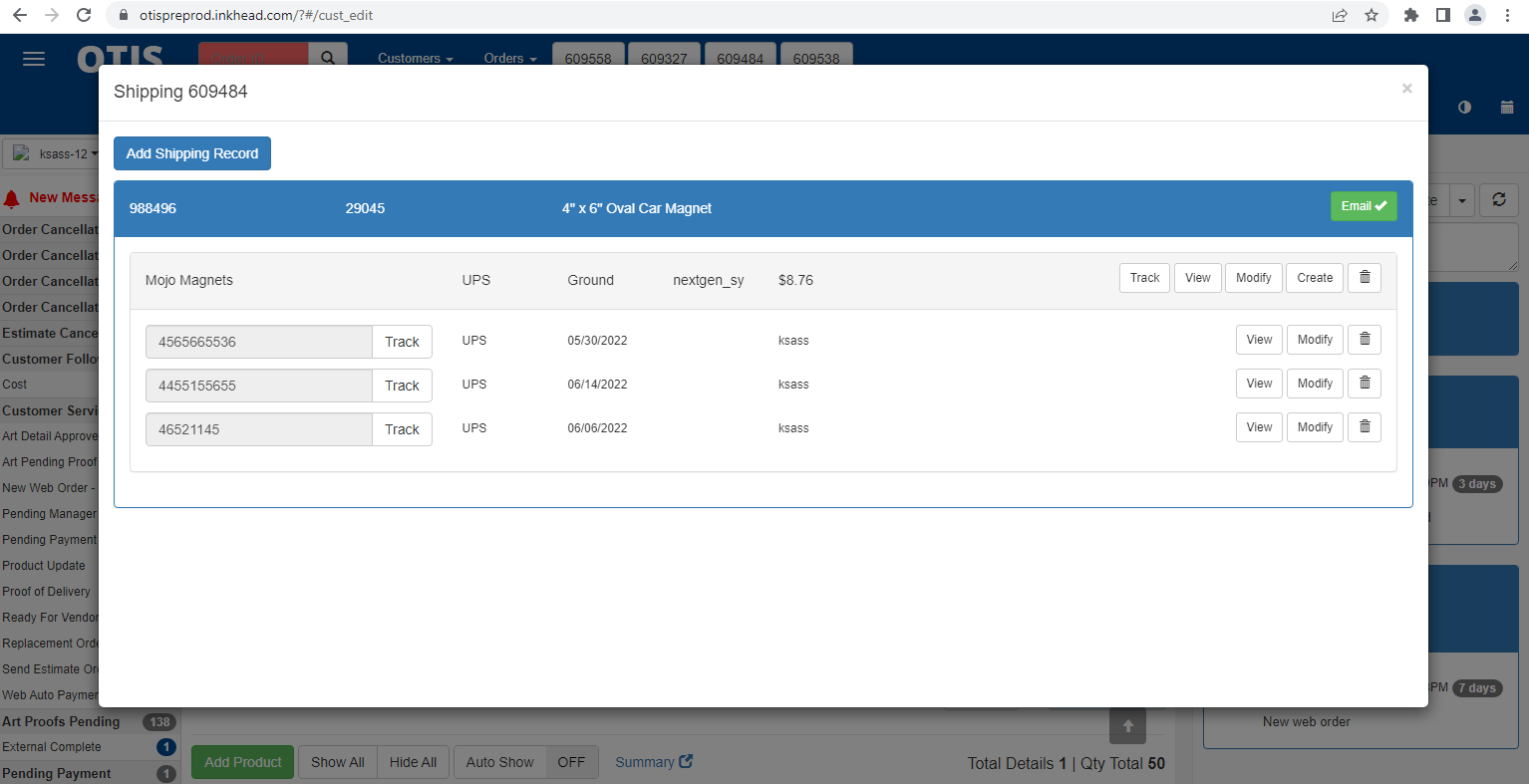Open the hamburger navigation menu

(x=34, y=59)
